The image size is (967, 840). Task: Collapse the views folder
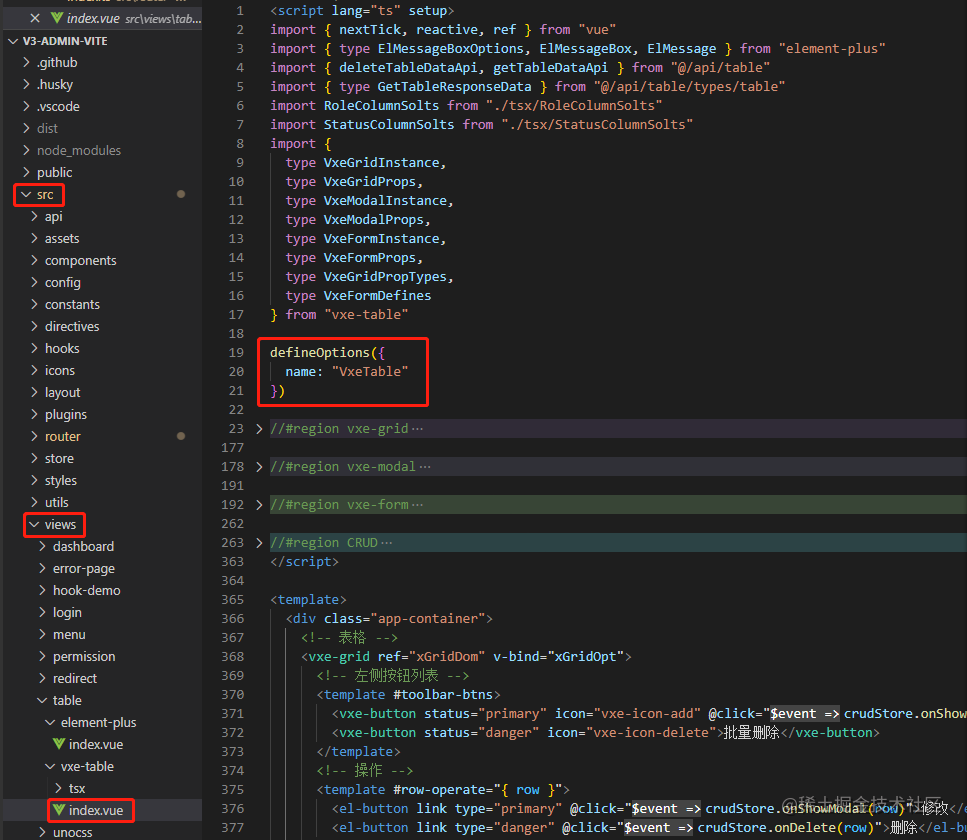54,525
